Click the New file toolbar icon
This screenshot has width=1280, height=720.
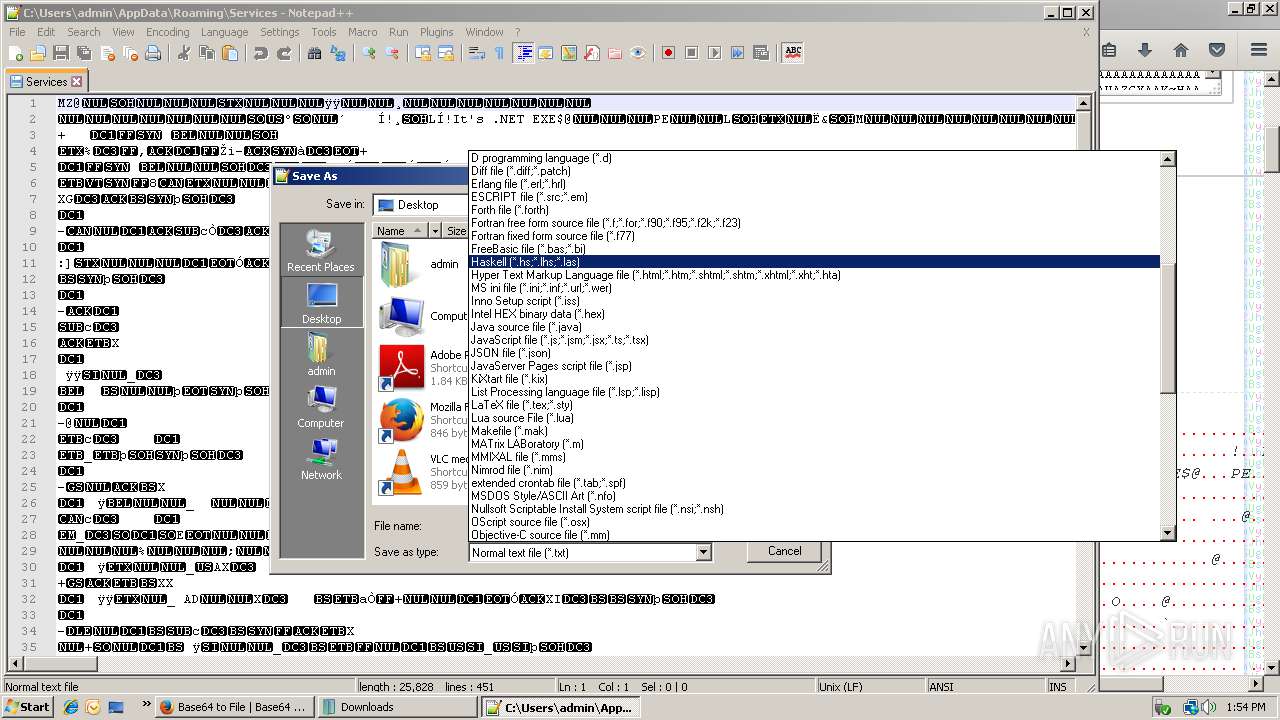[x=16, y=53]
